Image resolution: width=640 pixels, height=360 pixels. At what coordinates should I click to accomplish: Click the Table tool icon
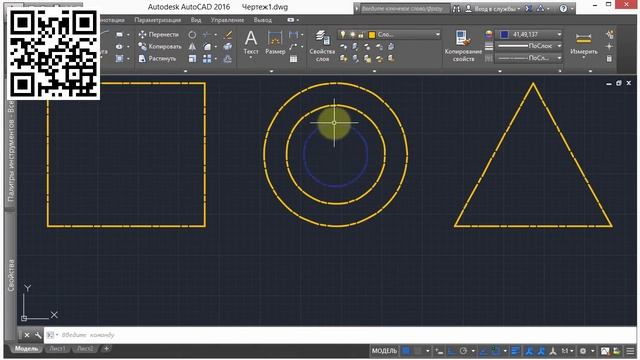[293, 59]
